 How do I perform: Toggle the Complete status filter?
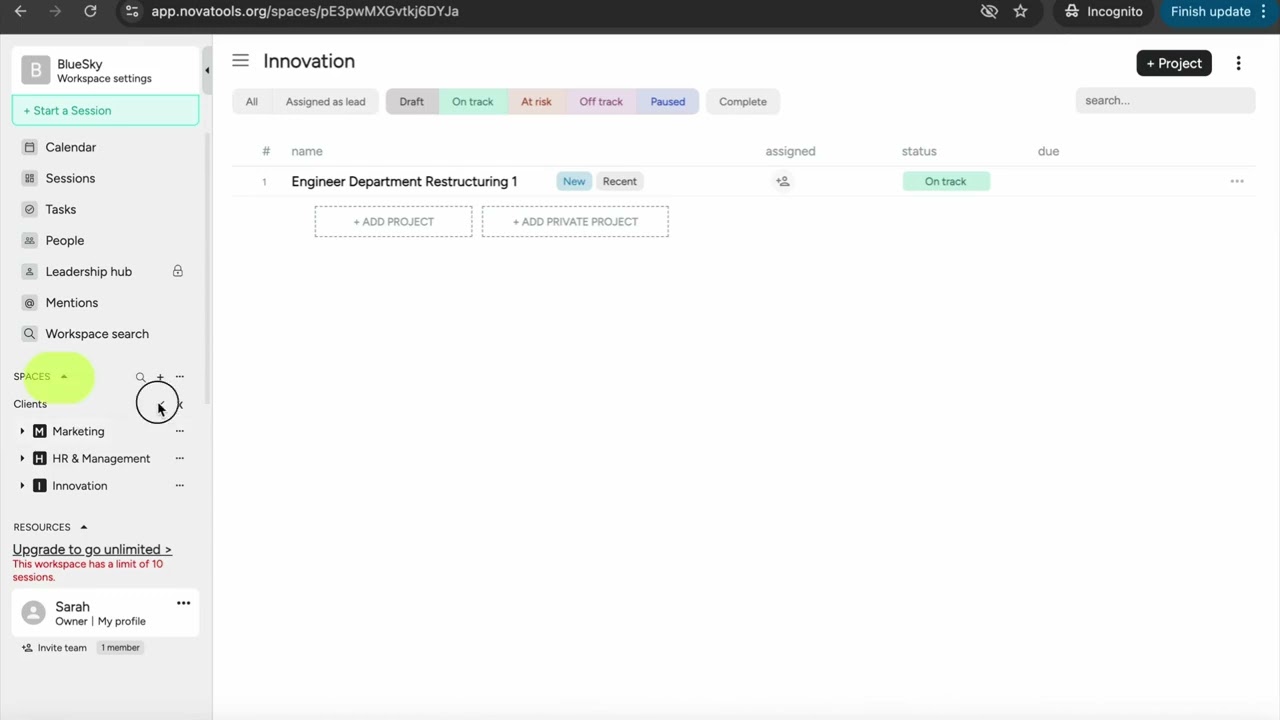743,101
